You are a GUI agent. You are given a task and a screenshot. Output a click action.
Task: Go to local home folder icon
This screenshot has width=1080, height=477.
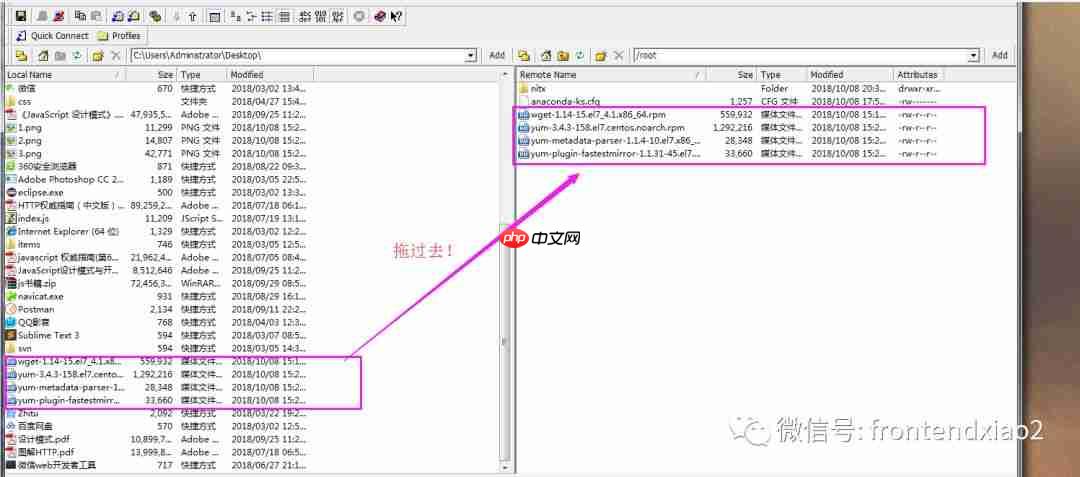click(43, 56)
